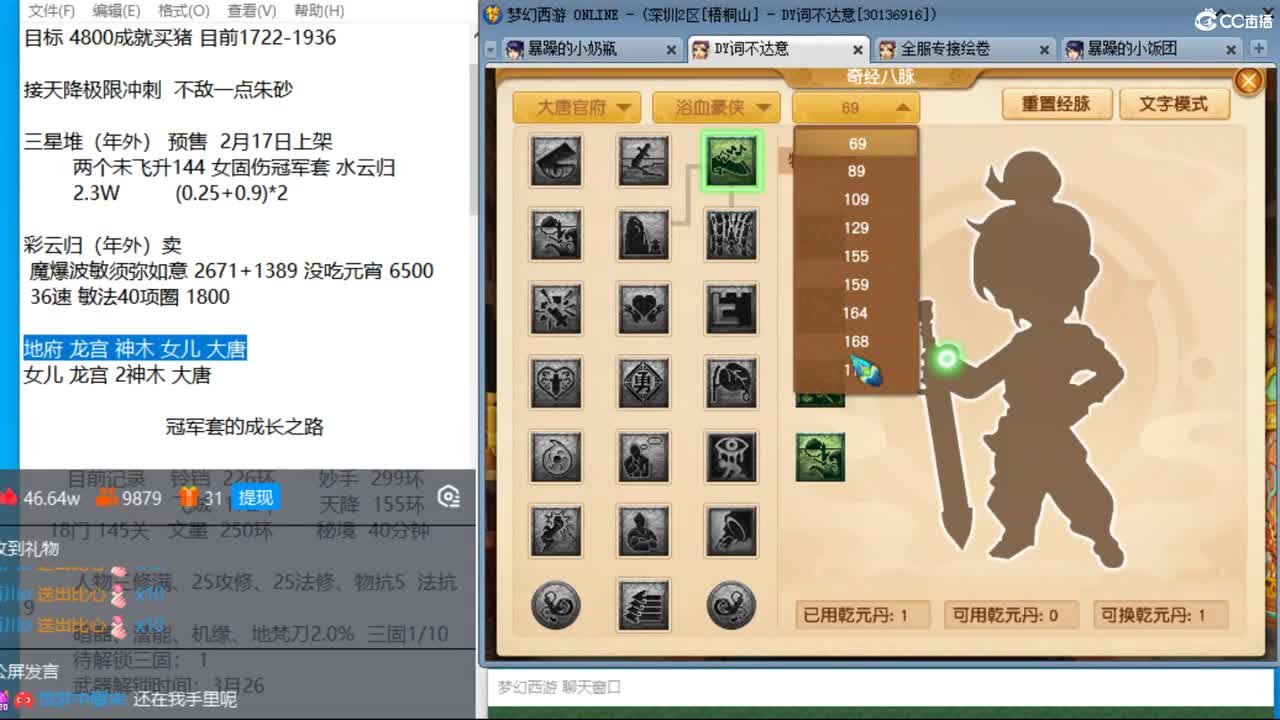Image resolution: width=1280 pixels, height=720 pixels.
Task: Open the tab list arrow left of tabs
Action: pyautogui.click(x=491, y=48)
